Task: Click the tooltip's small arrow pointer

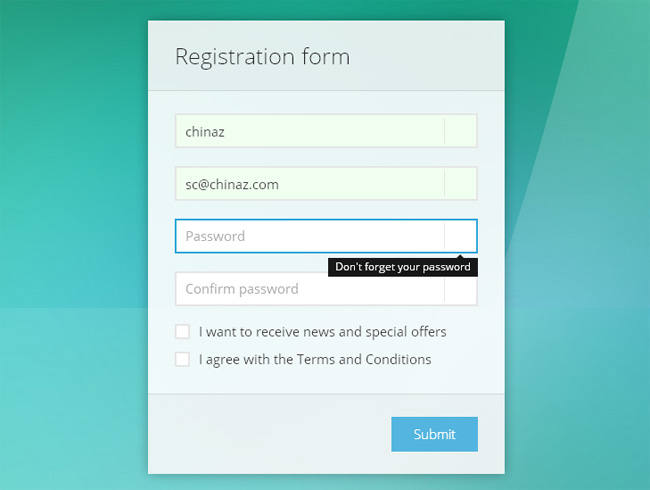Action: click(x=461, y=257)
